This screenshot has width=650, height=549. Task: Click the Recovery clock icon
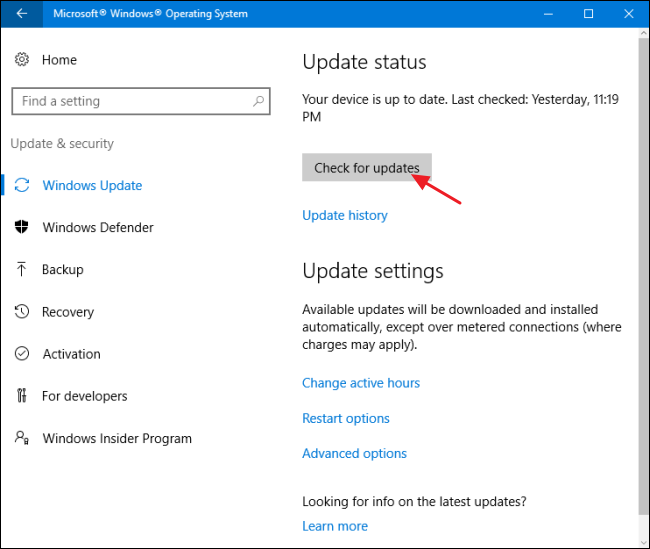click(22, 311)
